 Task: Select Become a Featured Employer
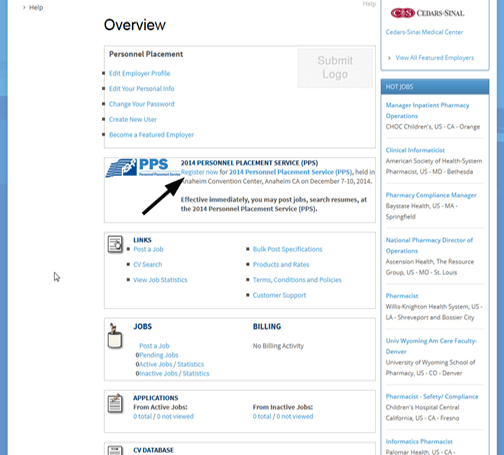click(151, 135)
